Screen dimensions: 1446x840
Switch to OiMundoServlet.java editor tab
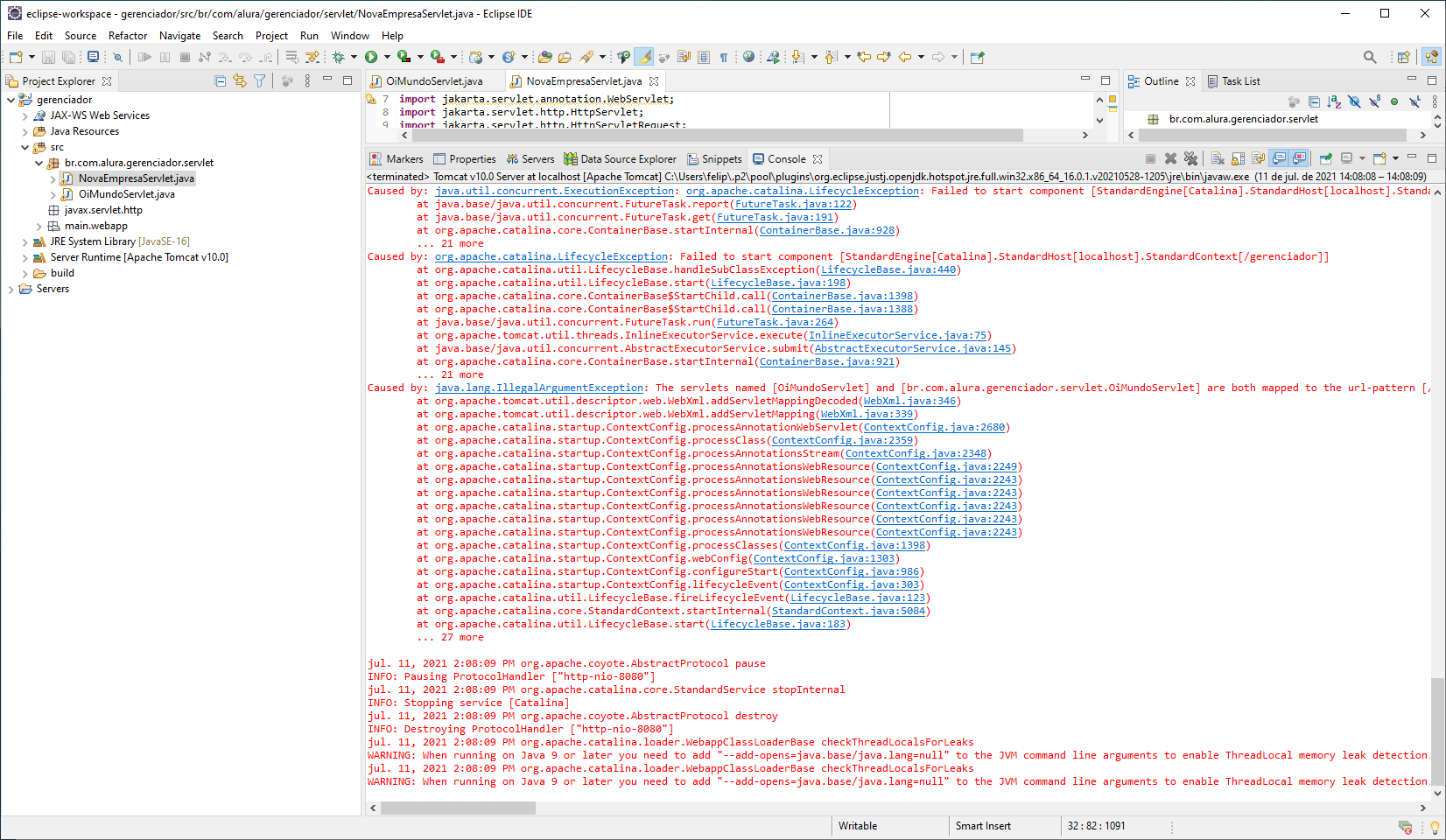(x=434, y=80)
